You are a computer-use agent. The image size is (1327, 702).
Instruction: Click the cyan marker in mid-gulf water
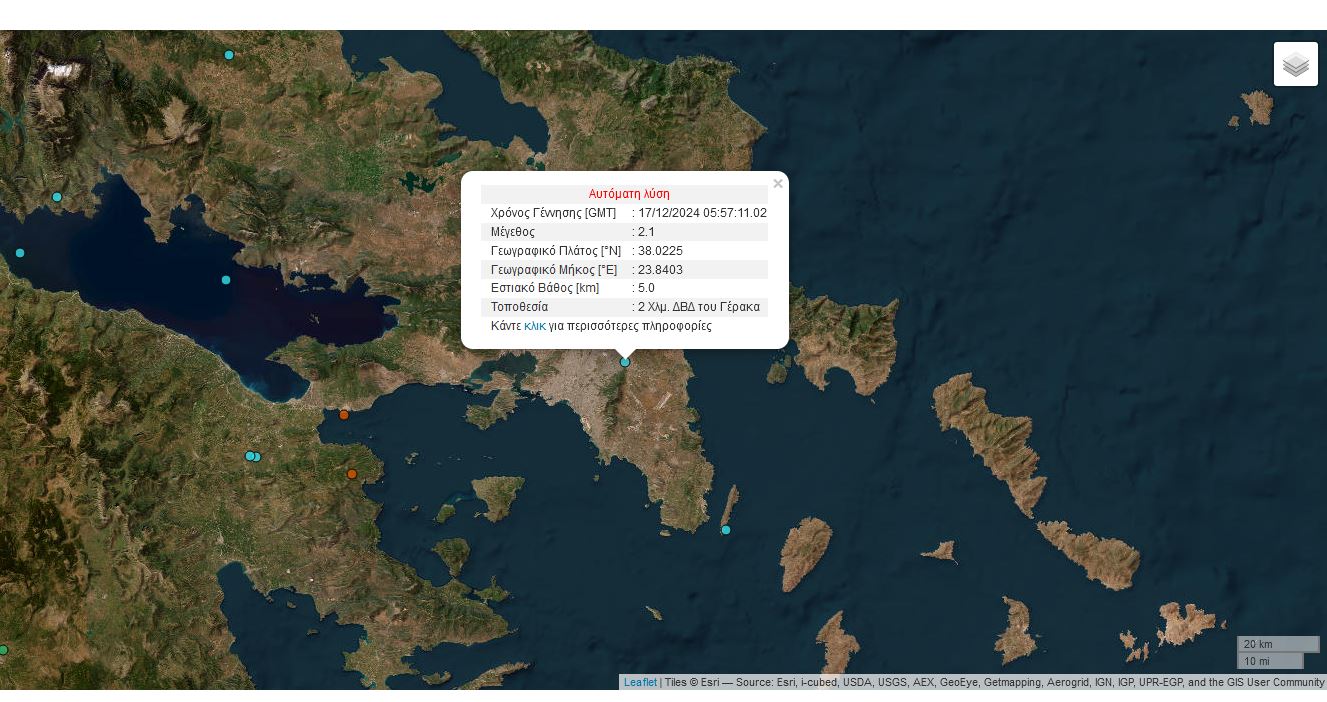click(x=226, y=280)
